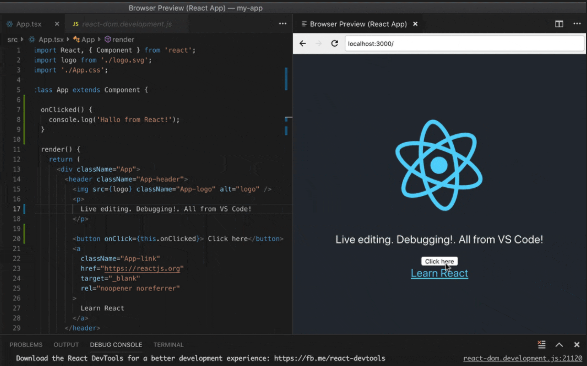Open the TERMINAL panel tab
Image resolution: width=587 pixels, height=366 pixels.
pyautogui.click(x=168, y=345)
